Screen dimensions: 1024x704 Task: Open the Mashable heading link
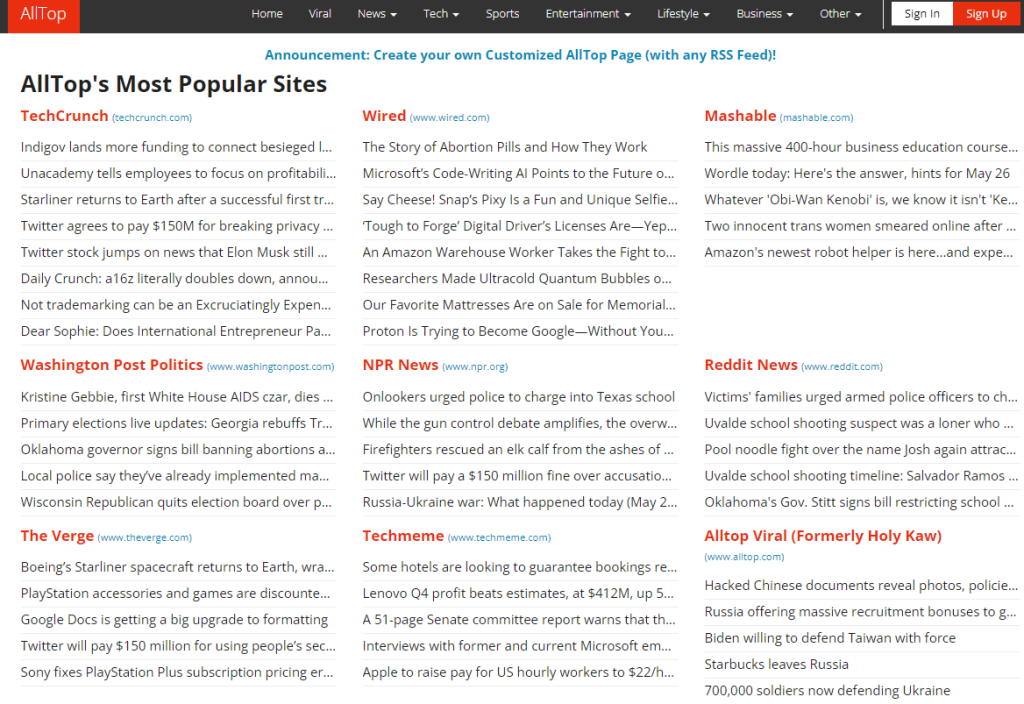(x=740, y=116)
